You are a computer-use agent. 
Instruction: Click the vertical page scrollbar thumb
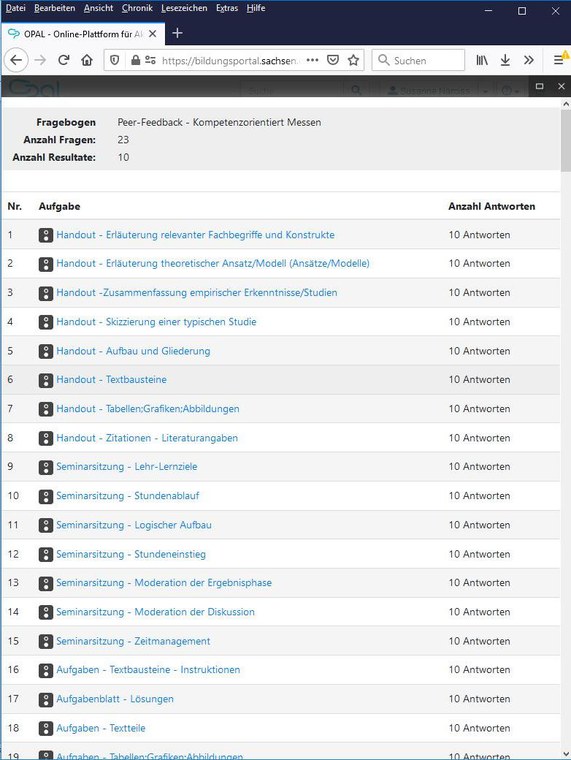coord(566,141)
